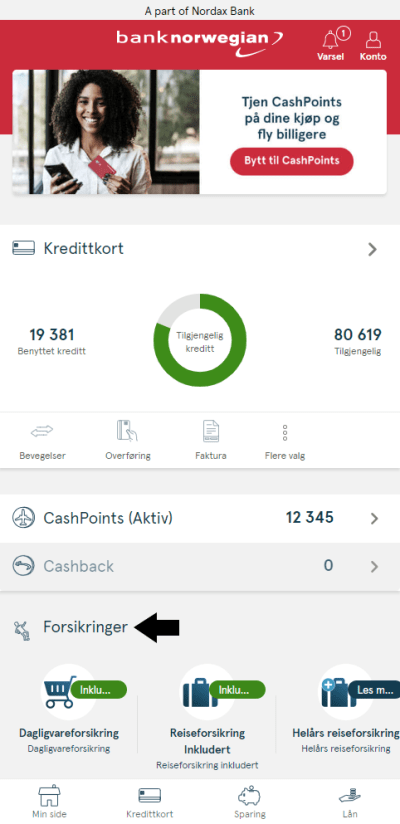Click the Reiseforsikring Inkludert suitcase icon
The width and height of the screenshot is (400, 824).
click(x=200, y=692)
